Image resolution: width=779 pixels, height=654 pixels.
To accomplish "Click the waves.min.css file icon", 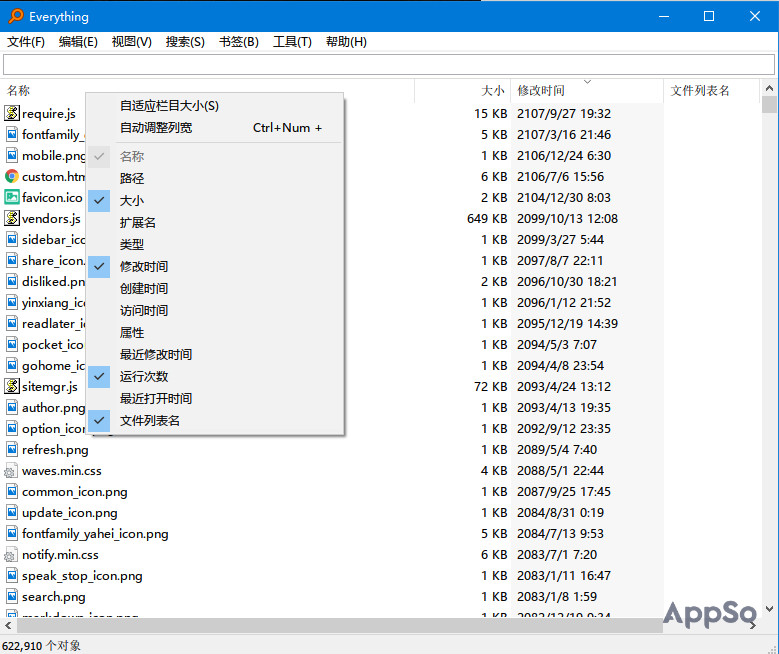I will click(12, 471).
